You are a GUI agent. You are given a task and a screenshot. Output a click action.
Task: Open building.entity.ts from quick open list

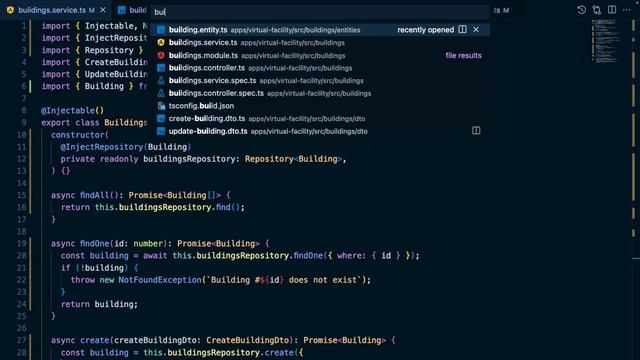click(320, 30)
